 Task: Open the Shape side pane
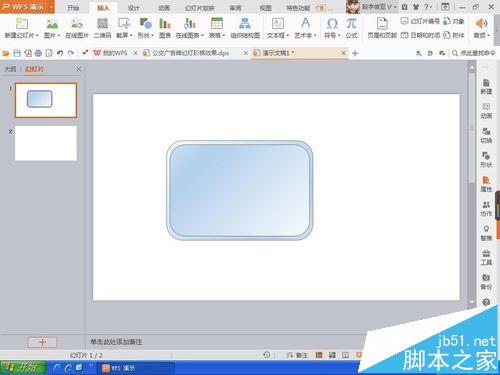(486, 160)
